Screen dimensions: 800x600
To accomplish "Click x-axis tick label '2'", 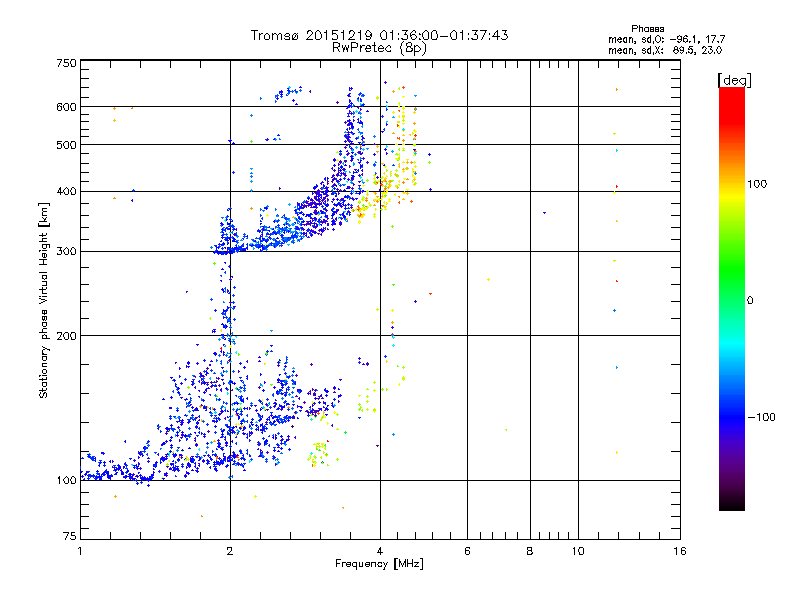I will click(230, 551).
